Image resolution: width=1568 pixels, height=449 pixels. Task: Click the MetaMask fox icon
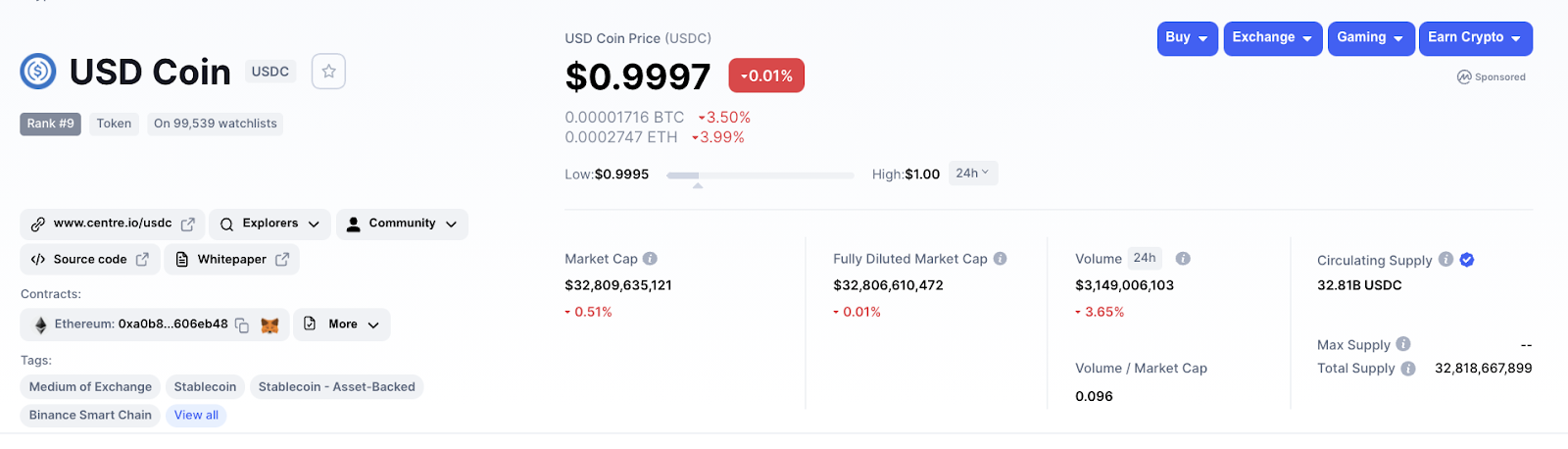tap(269, 325)
